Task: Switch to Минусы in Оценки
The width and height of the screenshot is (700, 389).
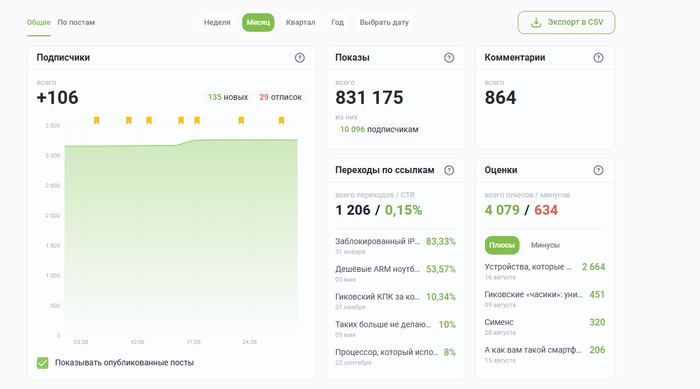Action: pyautogui.click(x=545, y=245)
